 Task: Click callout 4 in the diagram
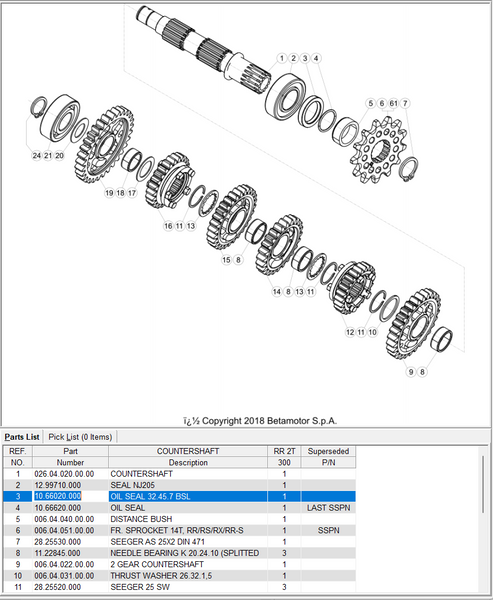coord(316,58)
